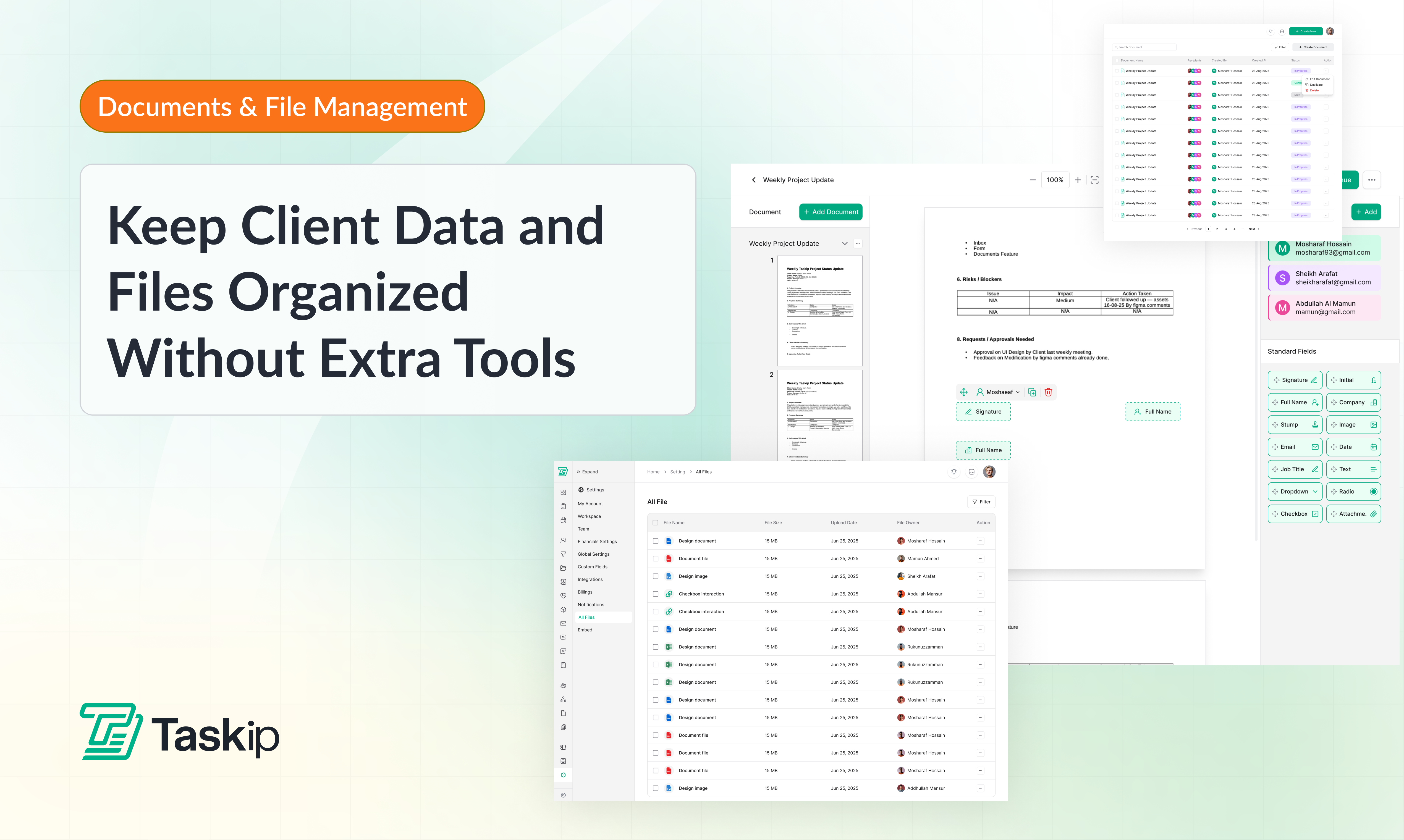Go back using arrow beside Weekly Project Update
Viewport: 1404px width, 840px height.
(753, 179)
